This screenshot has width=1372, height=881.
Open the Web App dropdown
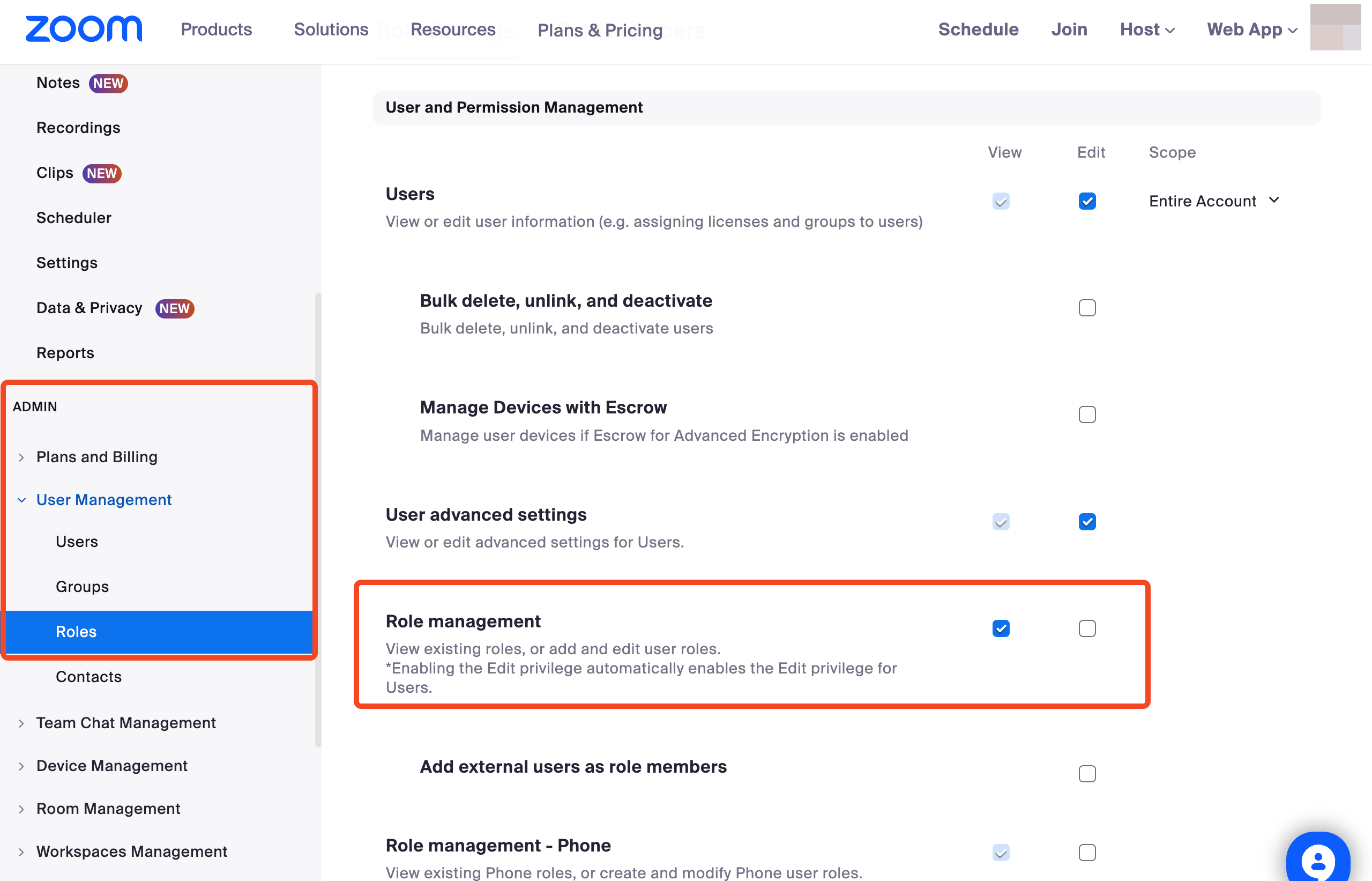point(1252,29)
